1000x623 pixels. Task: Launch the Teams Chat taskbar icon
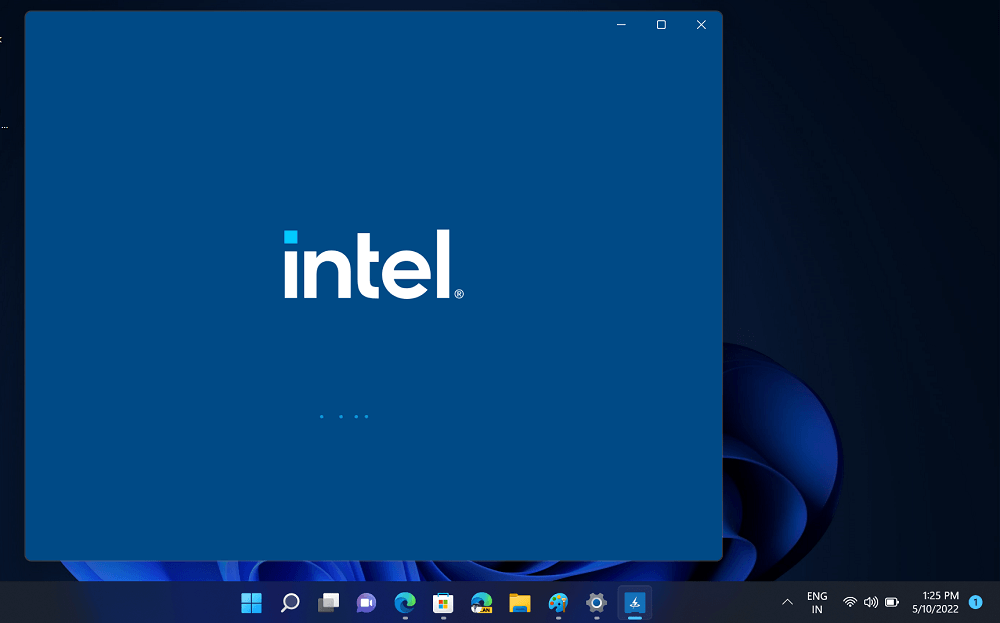pos(367,603)
